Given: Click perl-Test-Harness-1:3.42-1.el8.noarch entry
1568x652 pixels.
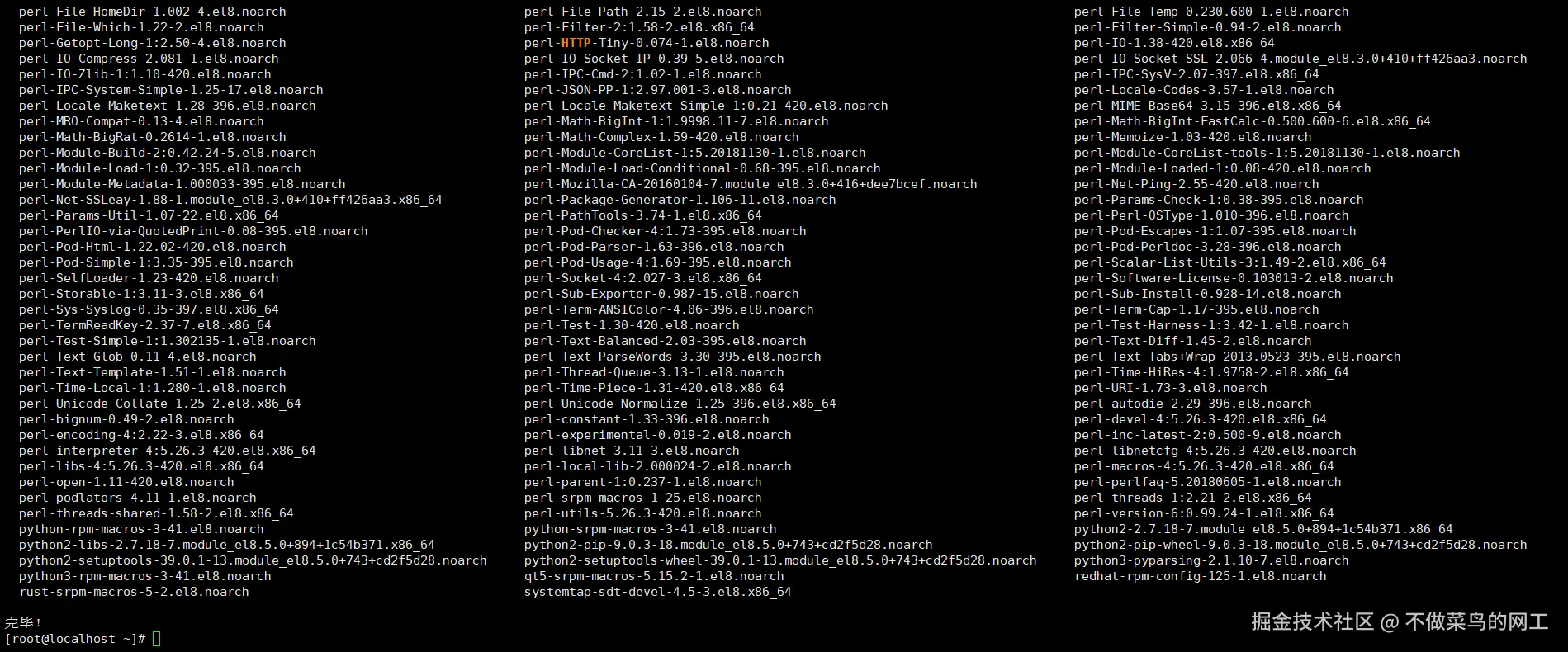Looking at the screenshot, I should (x=1211, y=325).
